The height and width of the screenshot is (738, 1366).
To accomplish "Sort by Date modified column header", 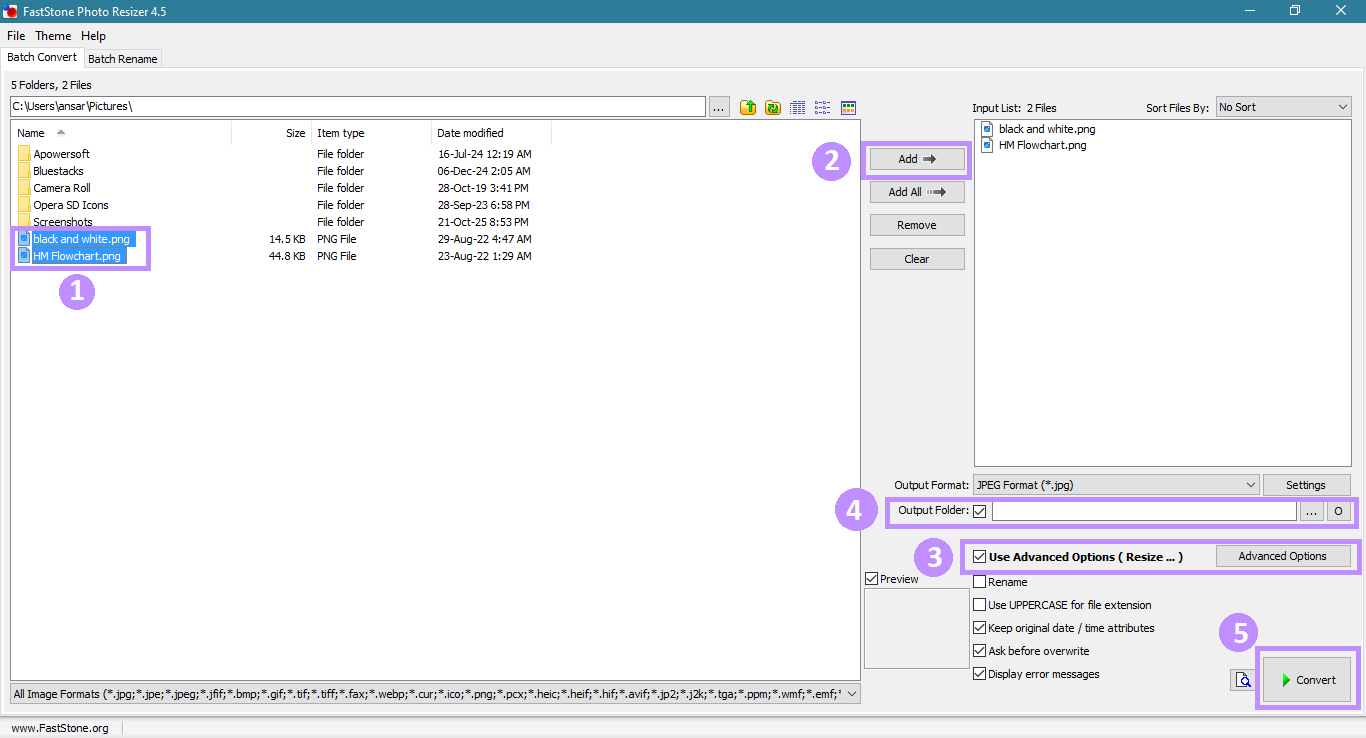I will tap(491, 133).
